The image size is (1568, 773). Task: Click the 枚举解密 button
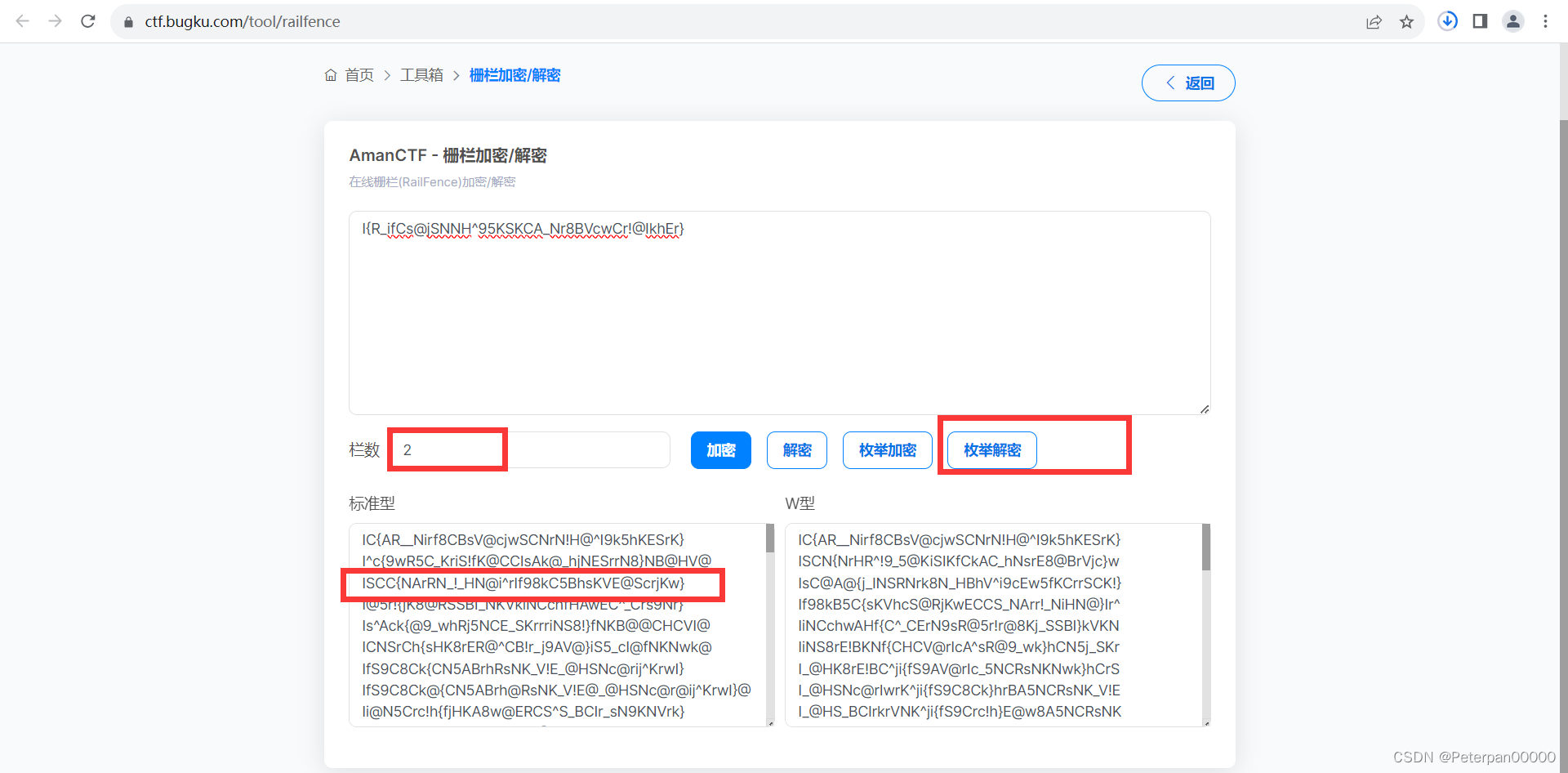(992, 450)
